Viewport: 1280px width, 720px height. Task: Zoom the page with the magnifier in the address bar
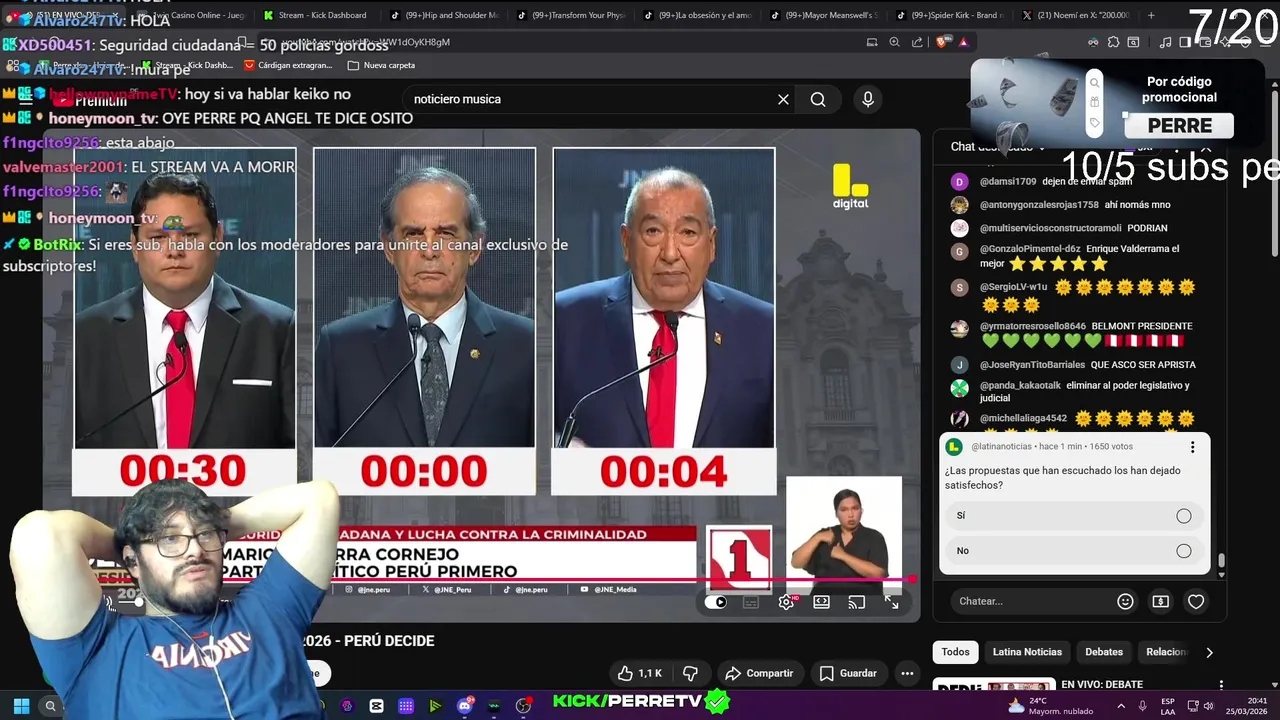(894, 42)
